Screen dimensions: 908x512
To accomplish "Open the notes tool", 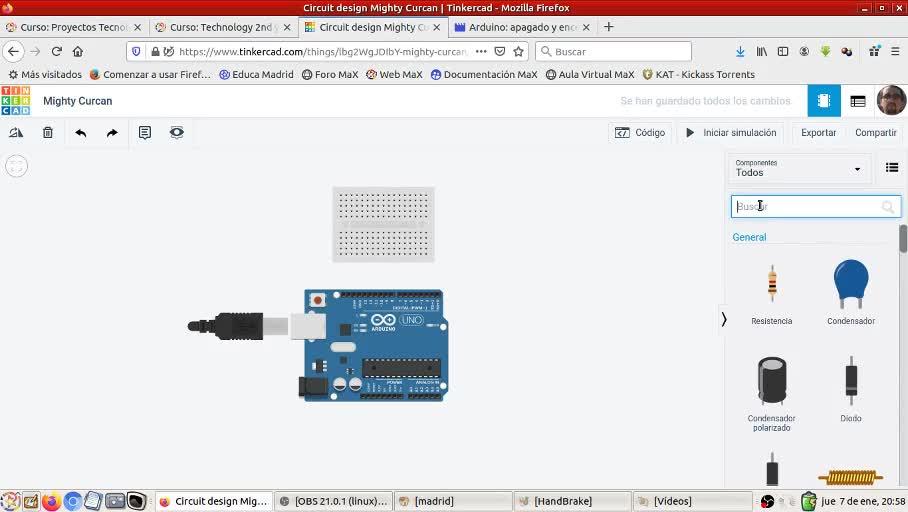I will [145, 133].
